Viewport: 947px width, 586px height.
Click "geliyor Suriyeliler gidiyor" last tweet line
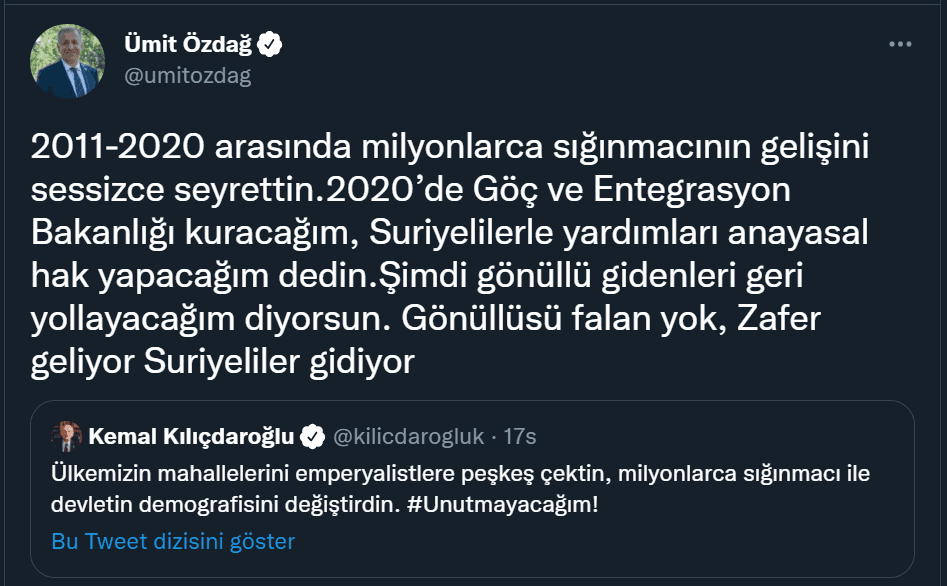(x=222, y=361)
